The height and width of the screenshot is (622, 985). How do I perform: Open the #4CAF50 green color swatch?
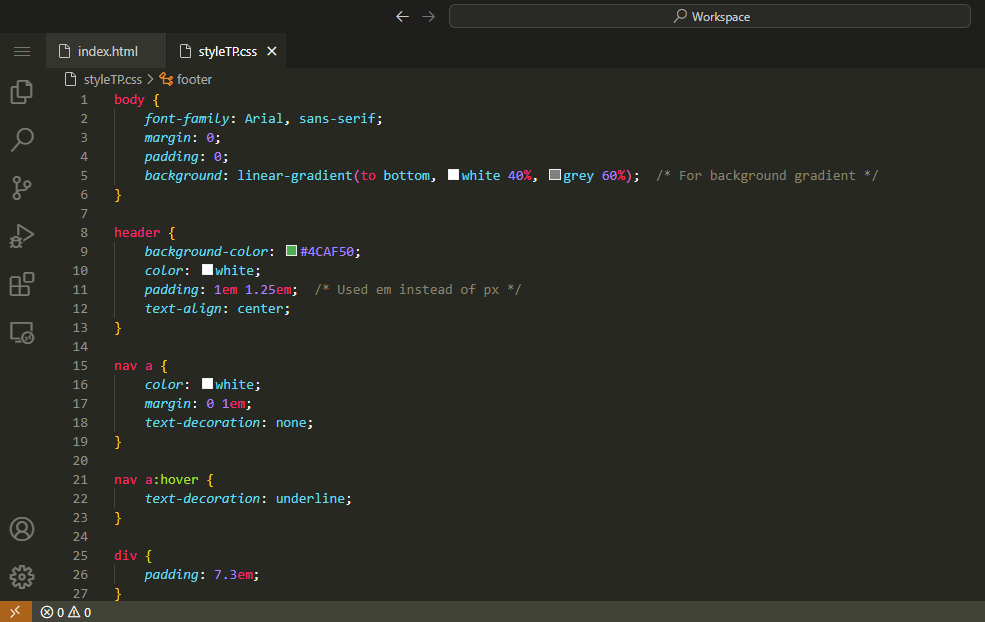pyautogui.click(x=291, y=251)
